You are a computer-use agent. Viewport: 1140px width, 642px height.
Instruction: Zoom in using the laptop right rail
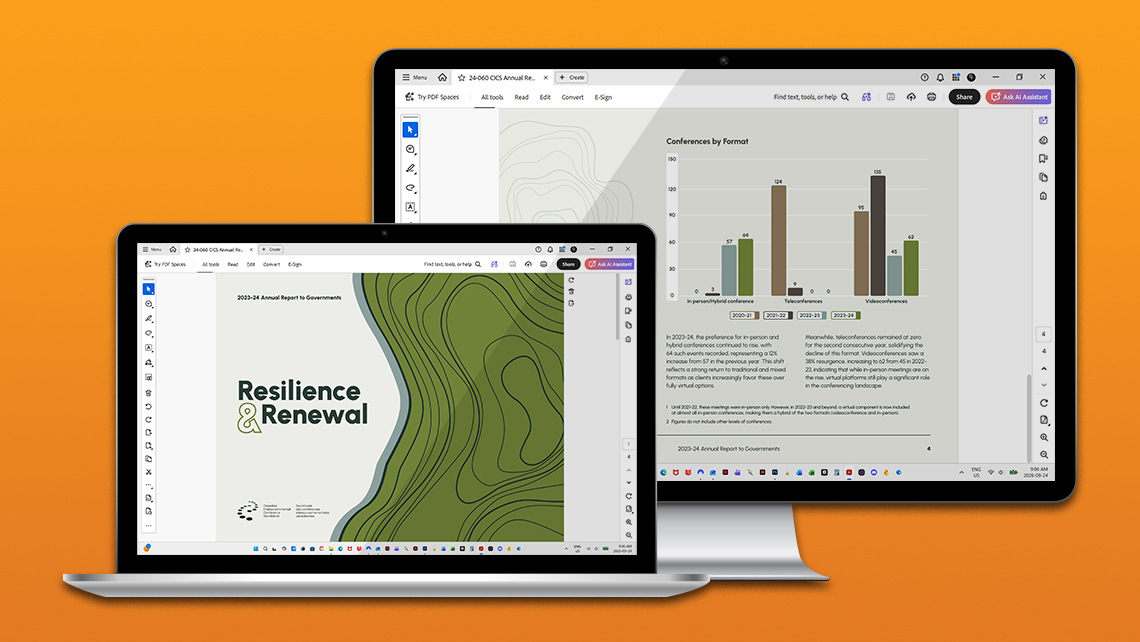tap(629, 522)
